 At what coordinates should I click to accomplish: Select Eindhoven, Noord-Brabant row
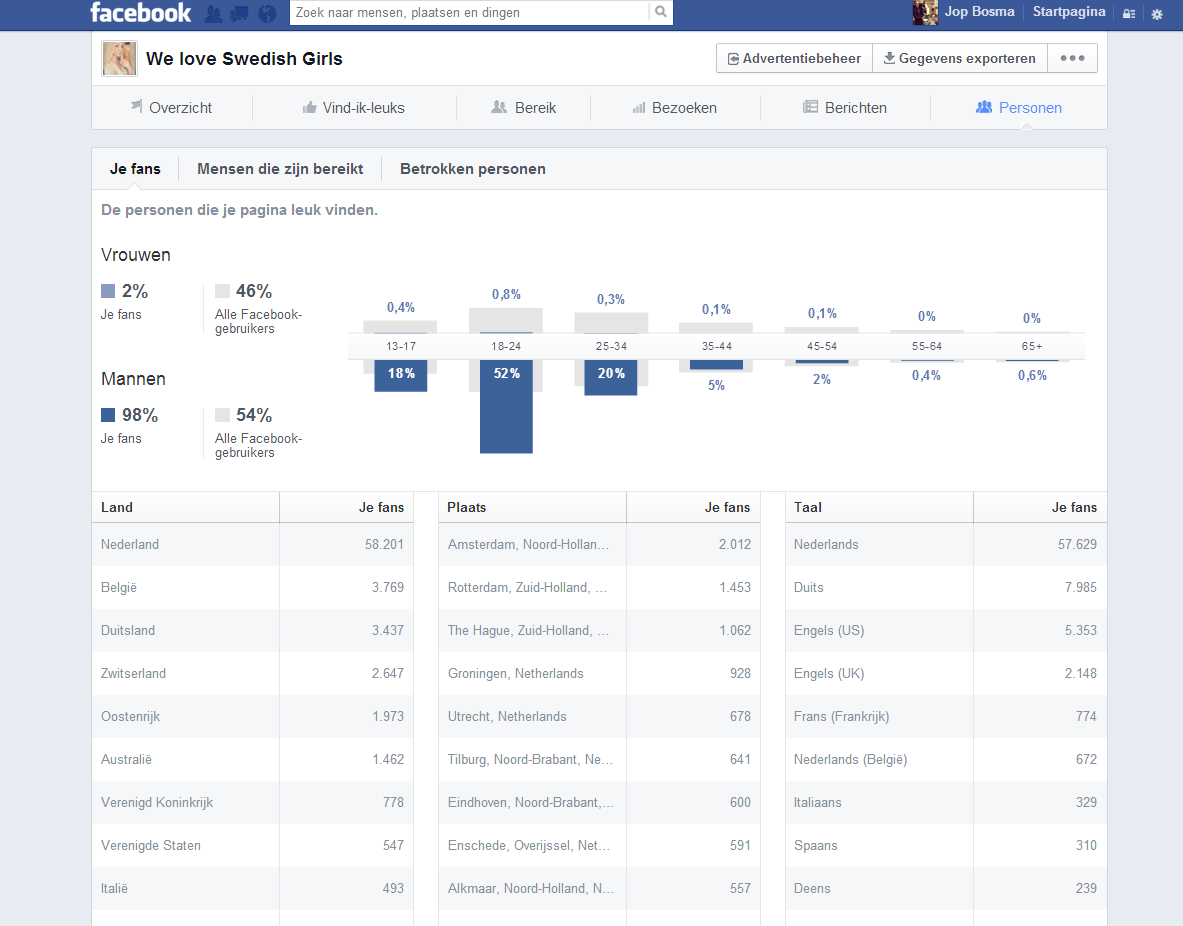pos(599,802)
